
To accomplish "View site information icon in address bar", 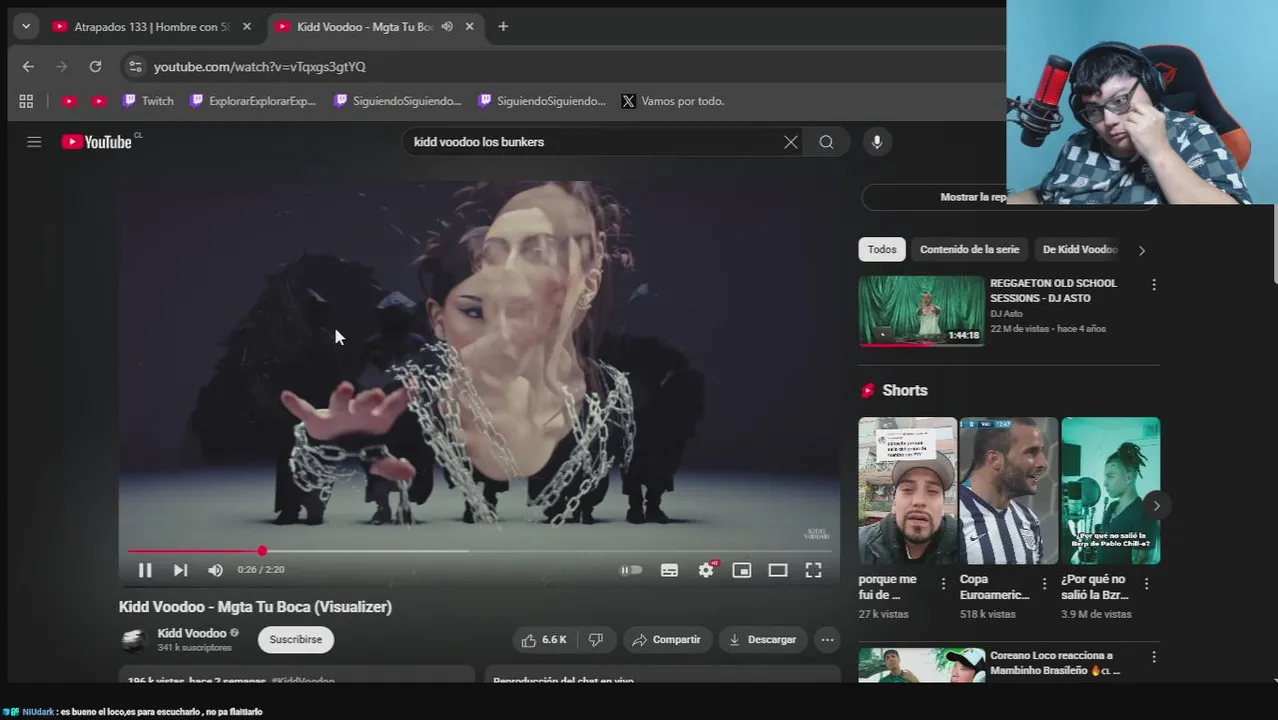I will [135, 67].
